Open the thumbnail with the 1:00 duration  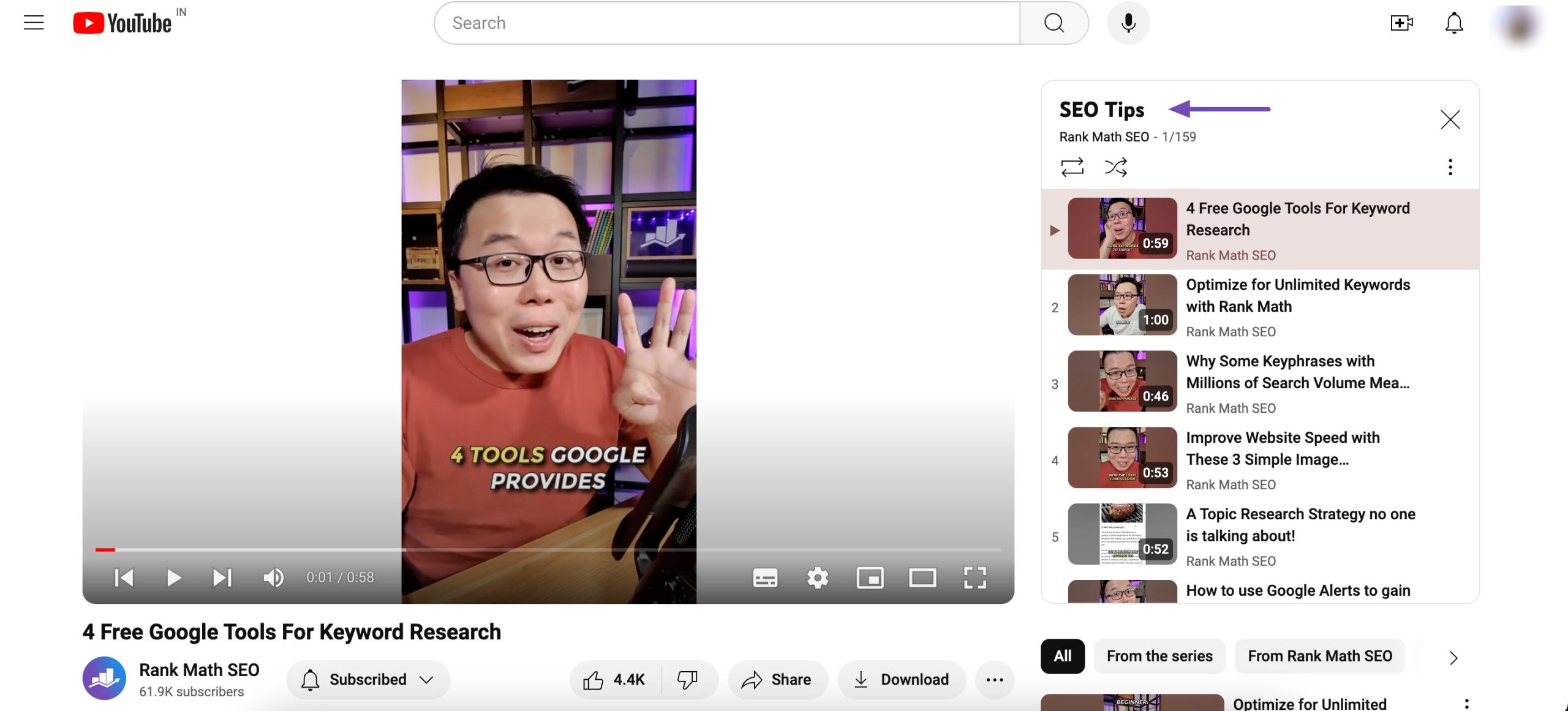point(1122,304)
